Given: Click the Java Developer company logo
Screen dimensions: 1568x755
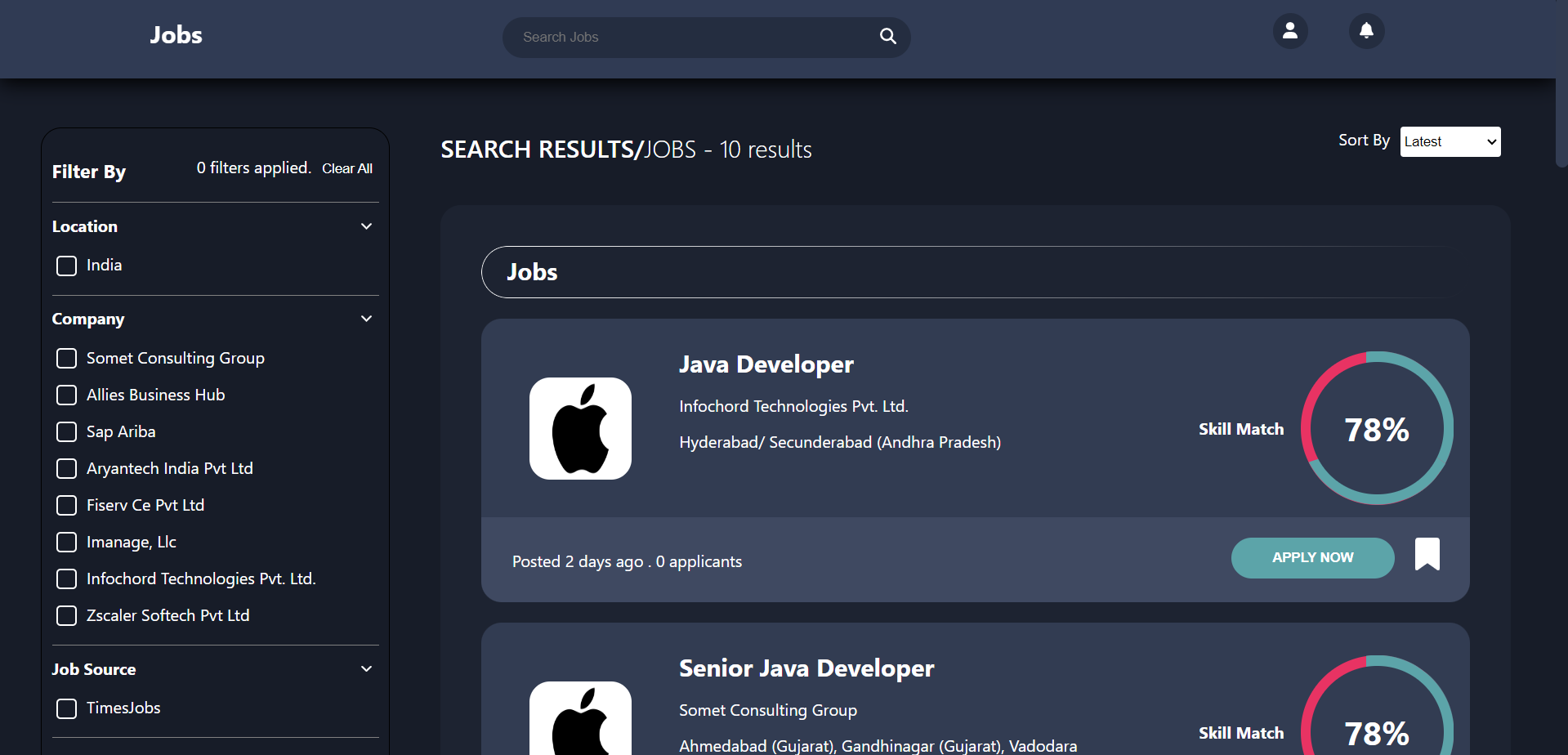Looking at the screenshot, I should [580, 428].
